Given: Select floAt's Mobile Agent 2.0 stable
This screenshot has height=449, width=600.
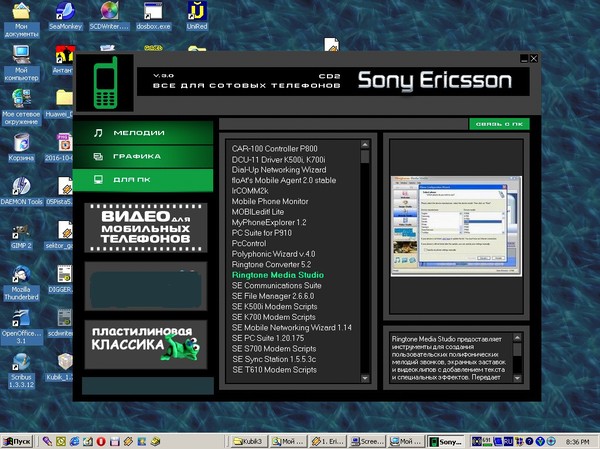Looking at the screenshot, I should (x=284, y=180).
